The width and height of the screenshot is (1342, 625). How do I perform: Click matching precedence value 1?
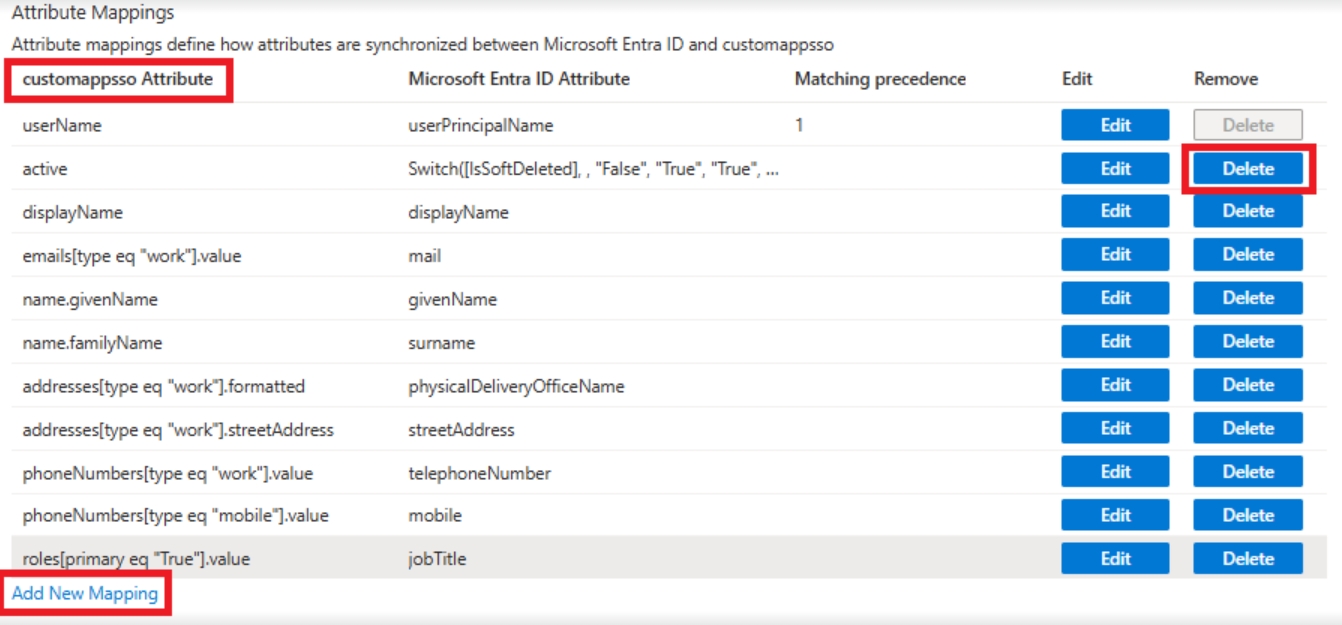click(799, 126)
